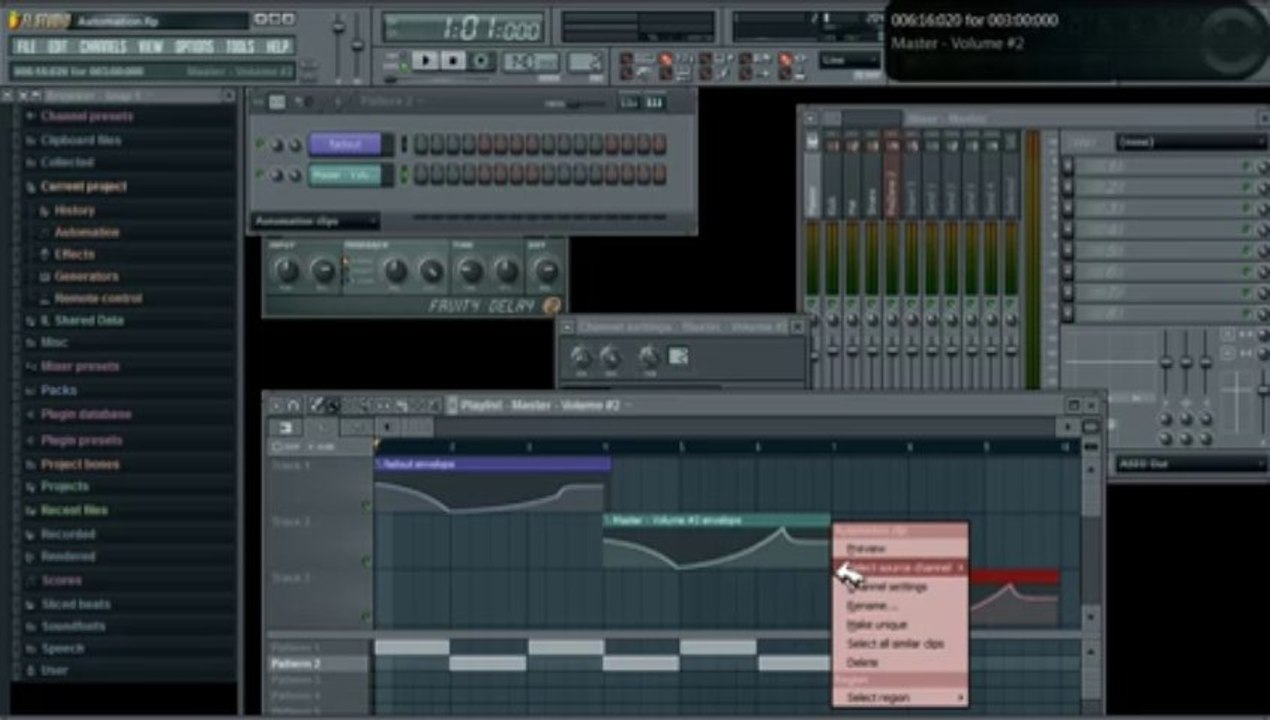Expand Plugin database folder
Viewport: 1270px width, 720px height.
pyautogui.click(x=85, y=414)
